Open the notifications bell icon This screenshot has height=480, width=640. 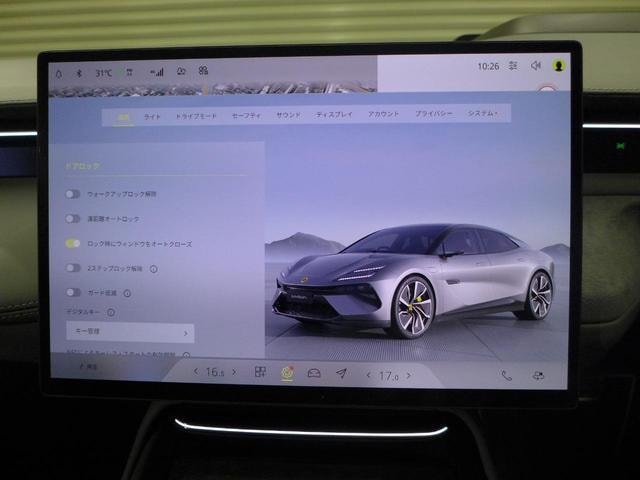[x=59, y=74]
